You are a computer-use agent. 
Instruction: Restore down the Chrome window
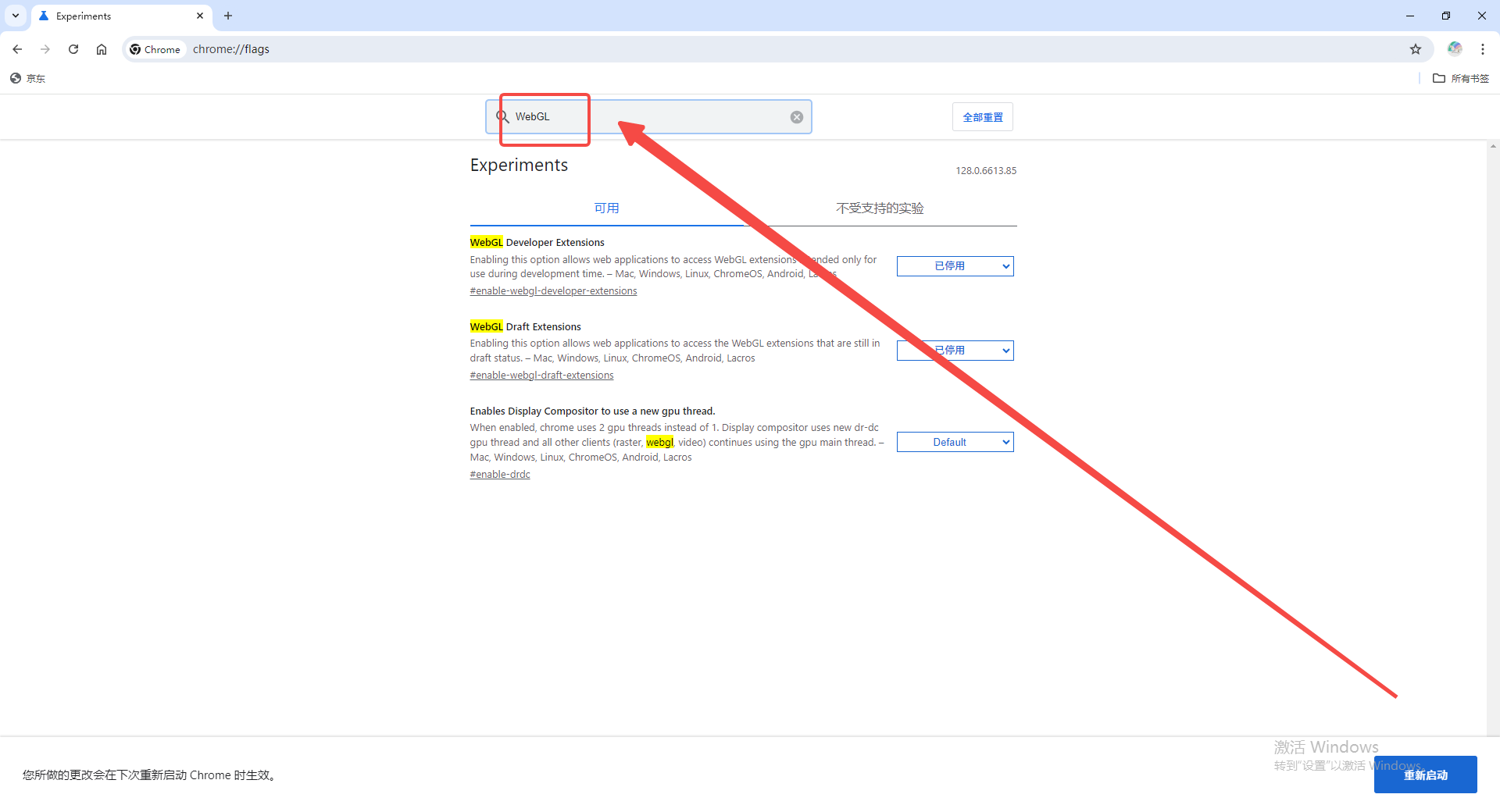click(x=1446, y=16)
